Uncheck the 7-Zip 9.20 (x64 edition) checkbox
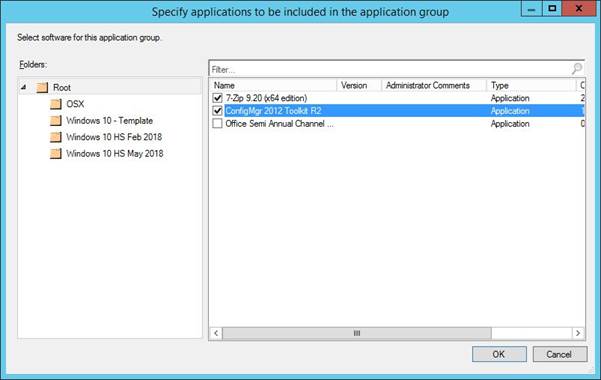601x380 pixels. coord(217,98)
